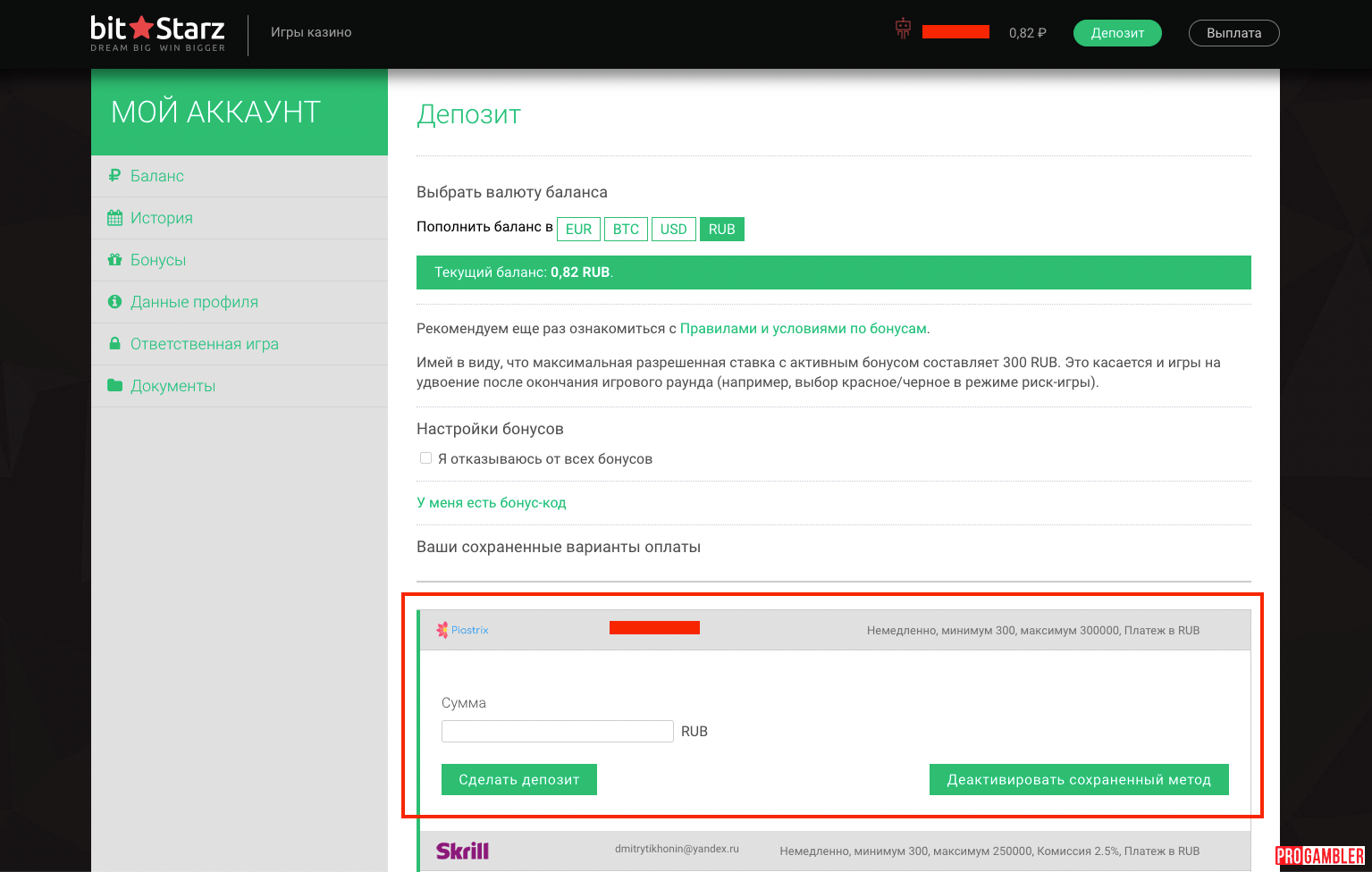This screenshot has width=1372, height=872.
Task: Click the BitStarz logo
Action: (157, 33)
